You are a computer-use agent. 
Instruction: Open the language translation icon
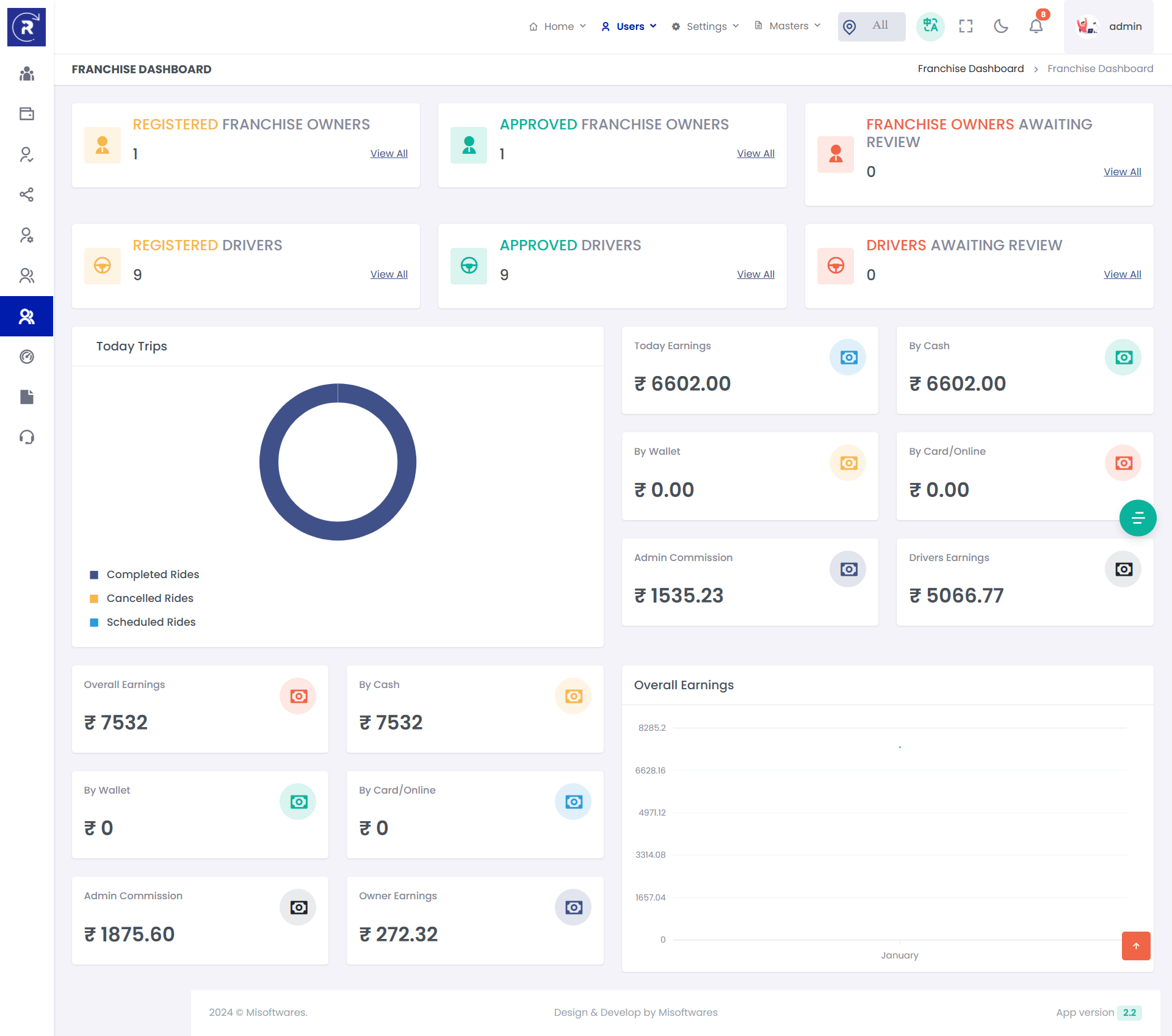pyautogui.click(x=930, y=26)
